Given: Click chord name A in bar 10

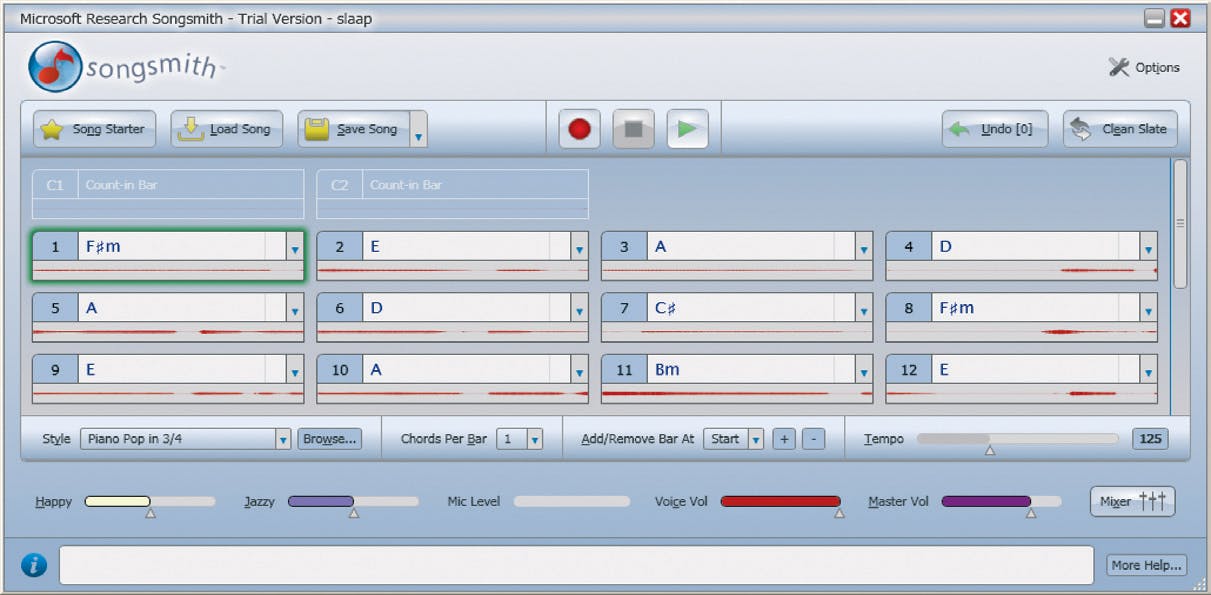Looking at the screenshot, I should (376, 370).
